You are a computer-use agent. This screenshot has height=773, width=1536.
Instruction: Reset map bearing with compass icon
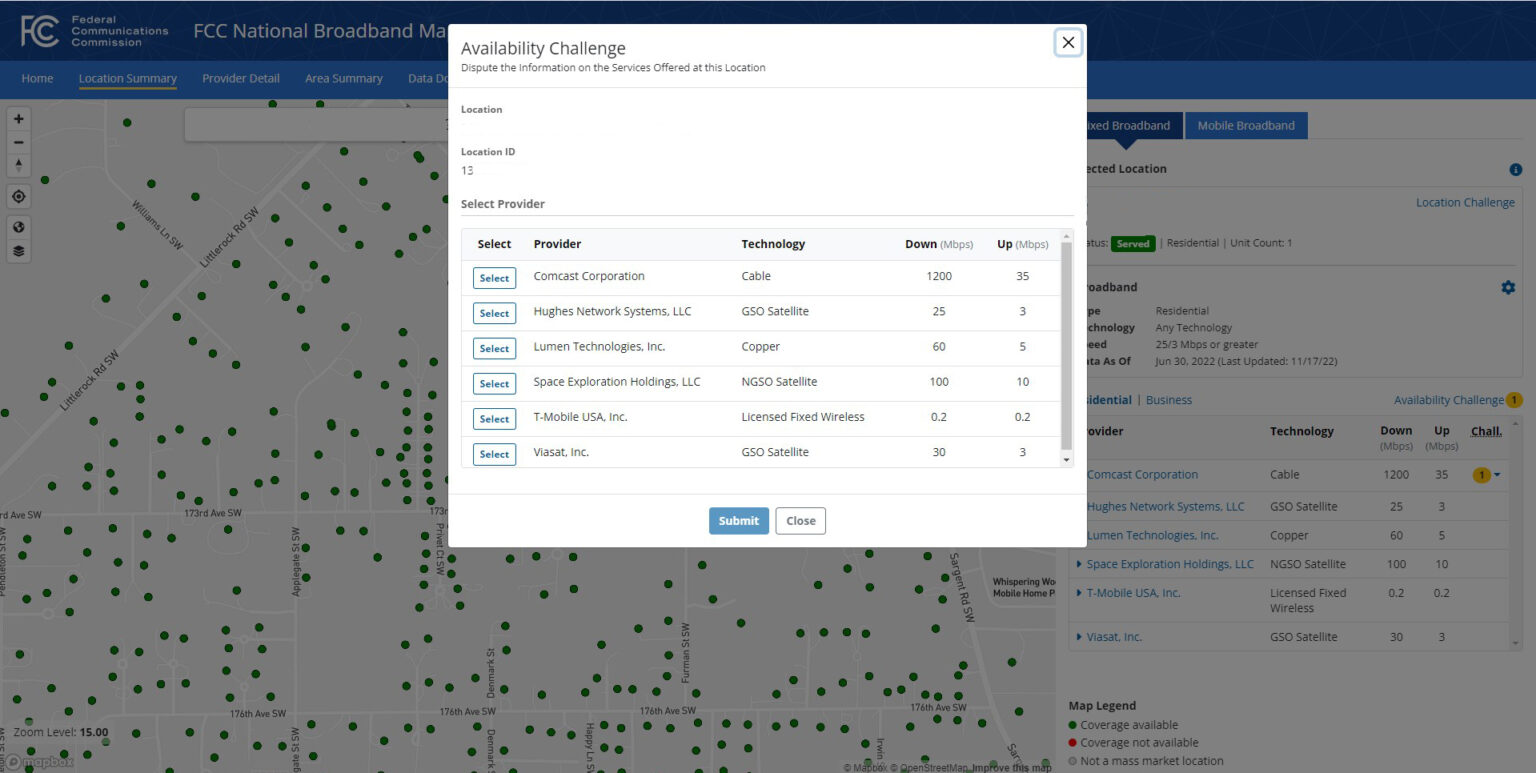click(x=19, y=165)
